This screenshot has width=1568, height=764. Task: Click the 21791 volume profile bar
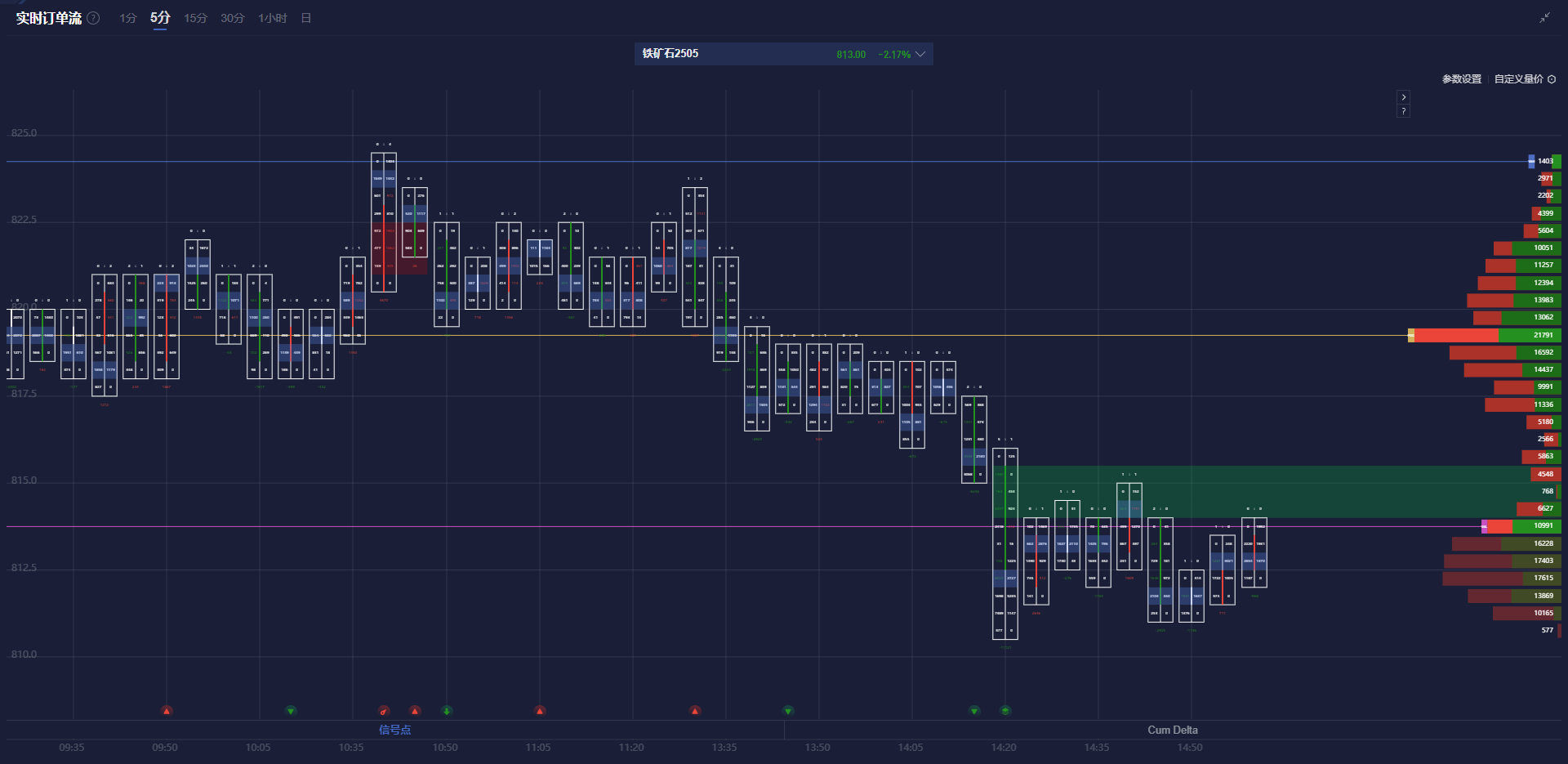pyautogui.click(x=1486, y=335)
